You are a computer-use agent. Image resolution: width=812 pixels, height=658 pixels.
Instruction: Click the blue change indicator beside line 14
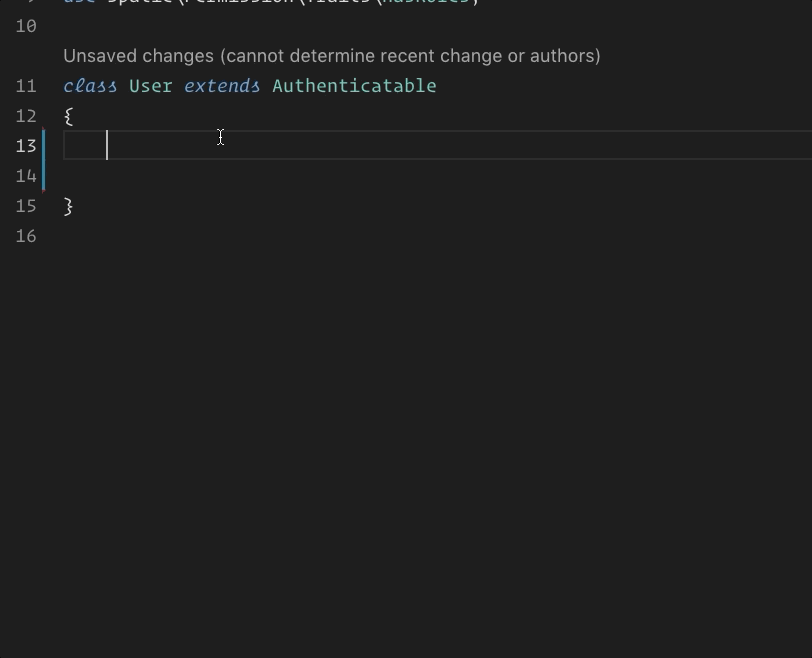[44, 175]
